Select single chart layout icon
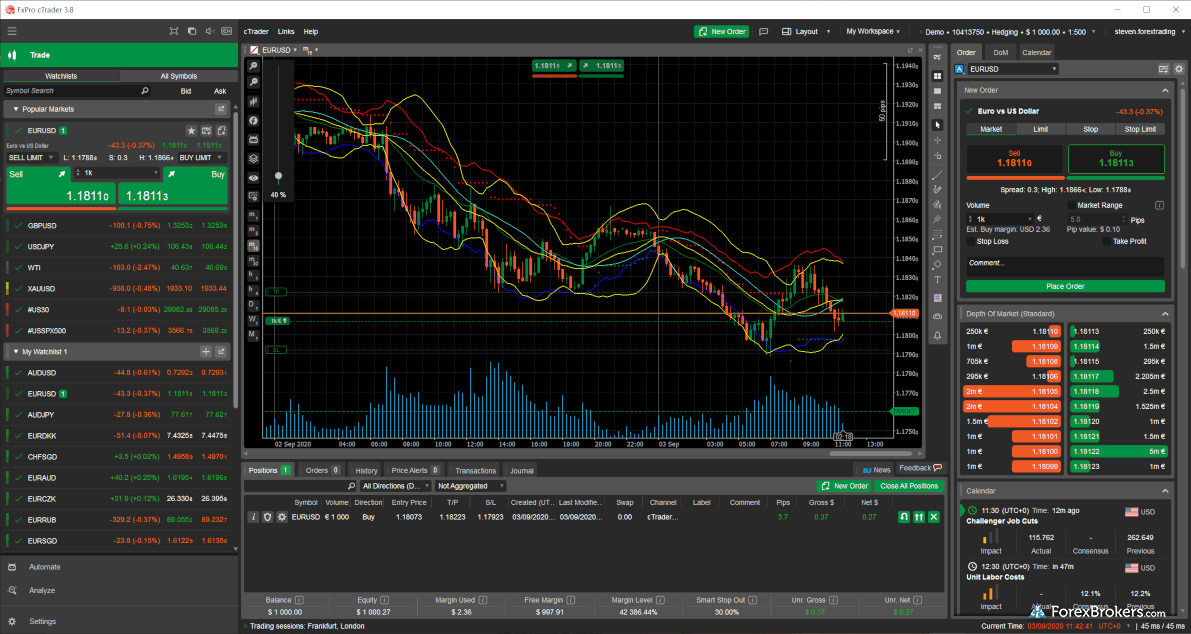Screen dimensions: 1191x634 [937, 91]
